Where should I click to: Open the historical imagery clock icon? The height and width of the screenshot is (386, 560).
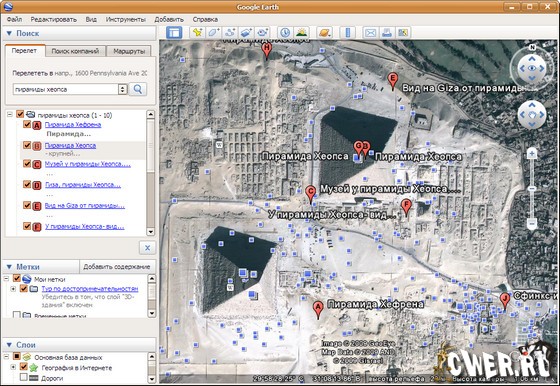click(x=285, y=33)
